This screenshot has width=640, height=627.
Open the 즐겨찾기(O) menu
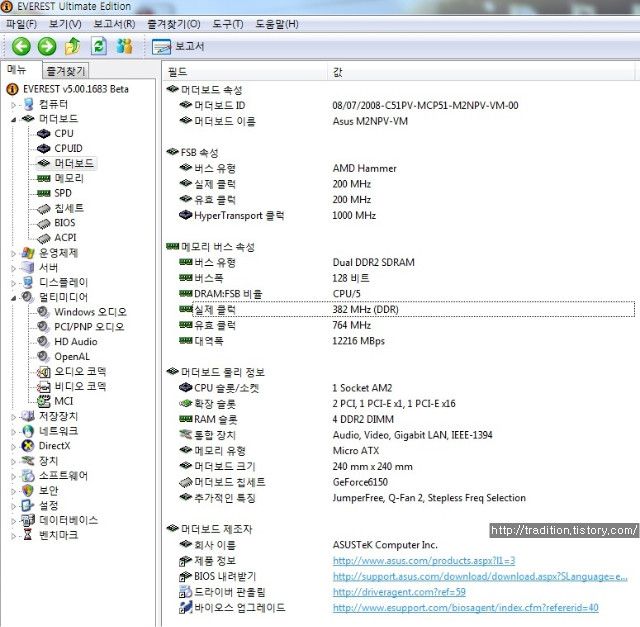(174, 24)
